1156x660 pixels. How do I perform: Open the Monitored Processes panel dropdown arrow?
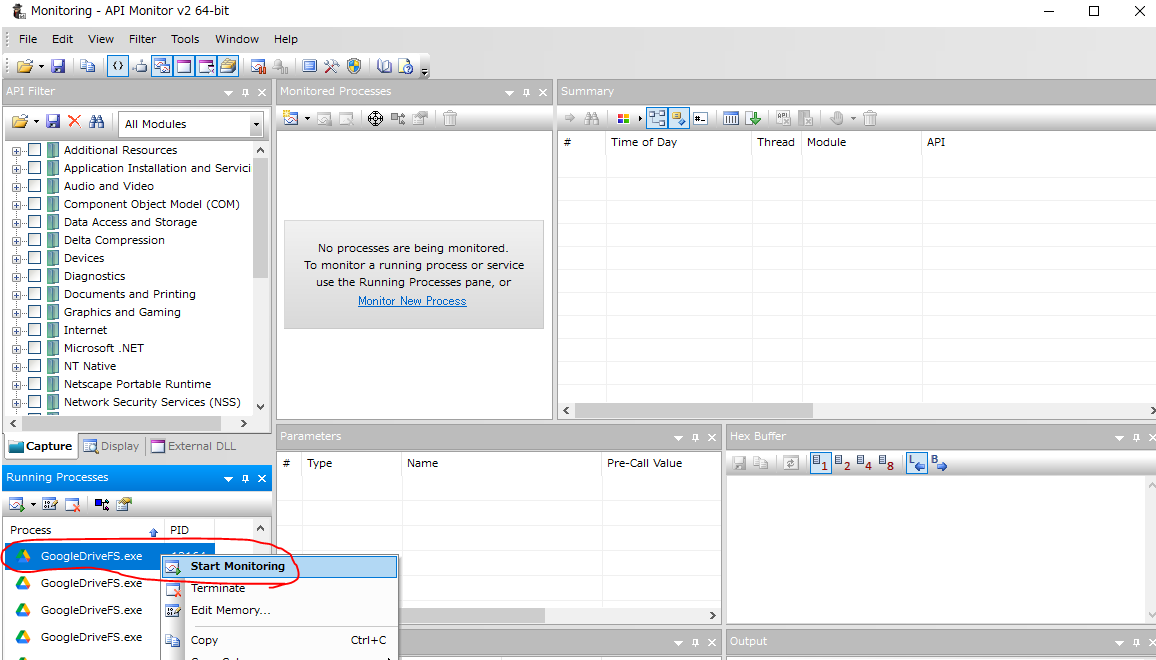[509, 92]
